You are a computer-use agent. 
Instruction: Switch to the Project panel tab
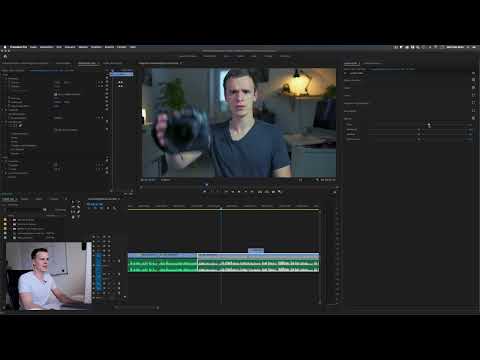[8, 199]
